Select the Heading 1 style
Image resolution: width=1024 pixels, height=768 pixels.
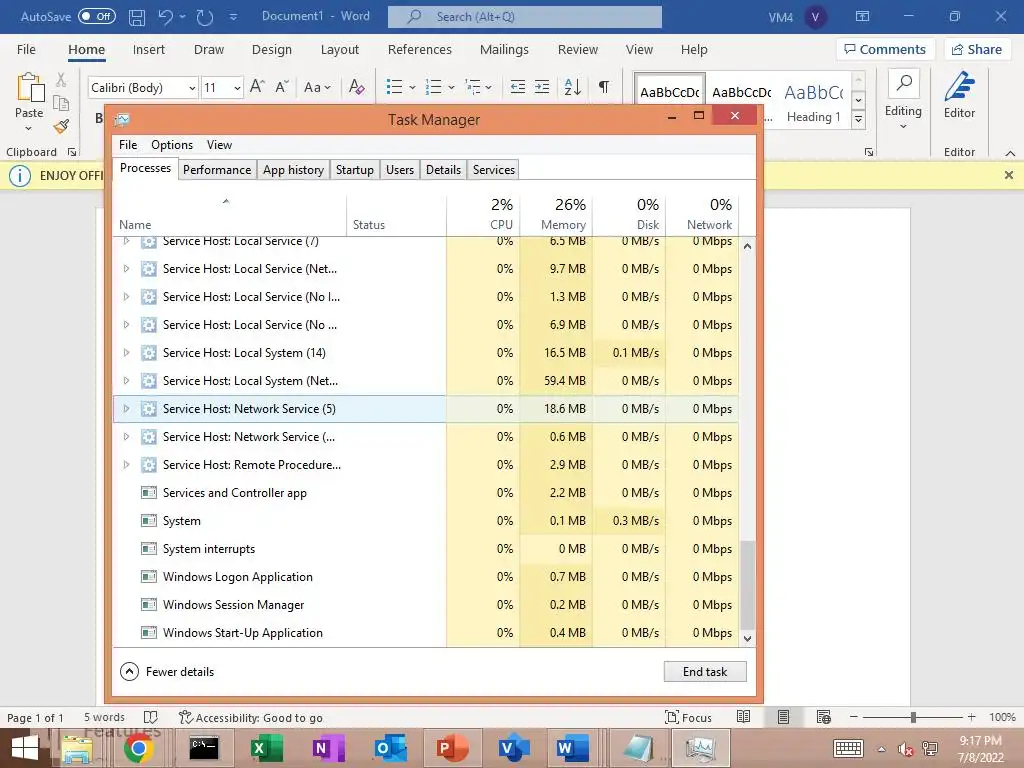click(x=814, y=101)
